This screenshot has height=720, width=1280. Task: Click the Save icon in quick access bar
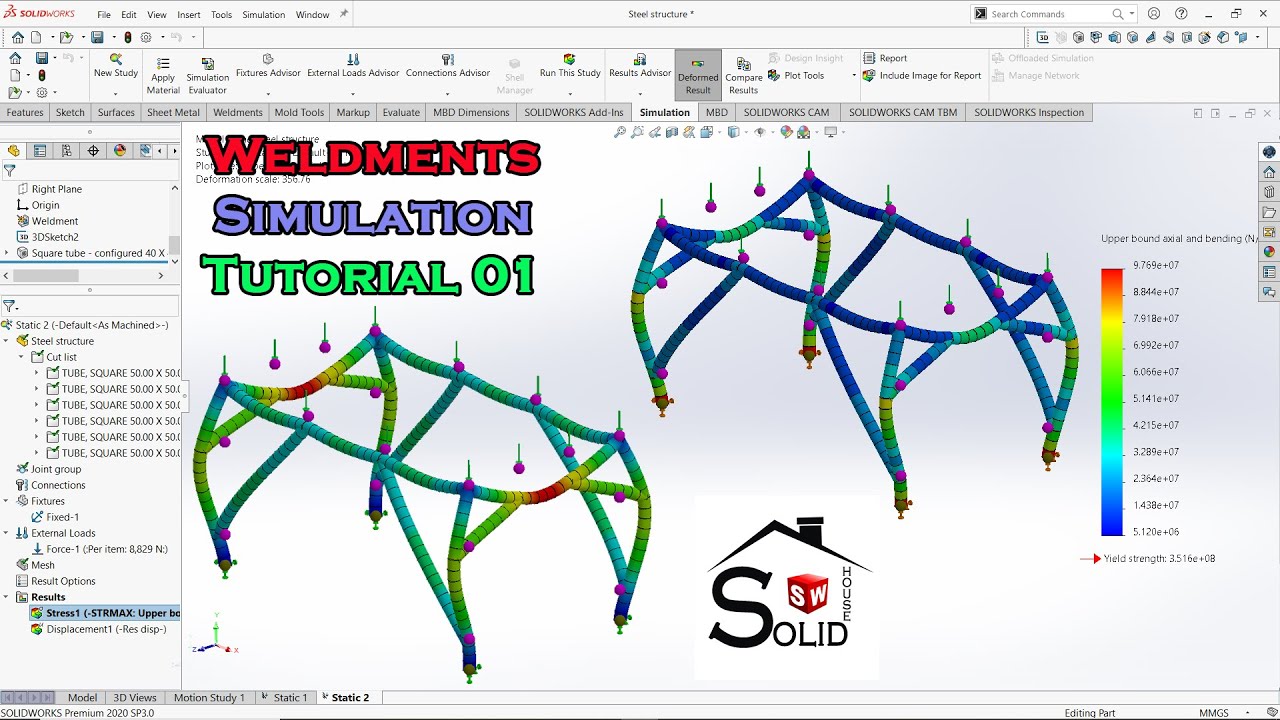coord(97,37)
